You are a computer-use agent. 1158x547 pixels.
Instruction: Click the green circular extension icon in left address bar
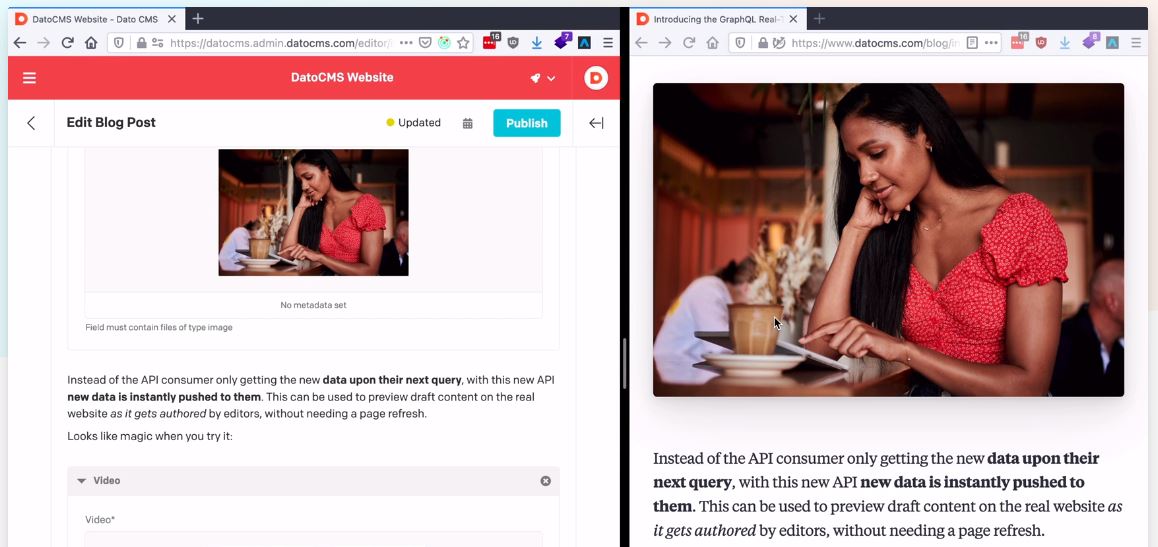tap(444, 43)
